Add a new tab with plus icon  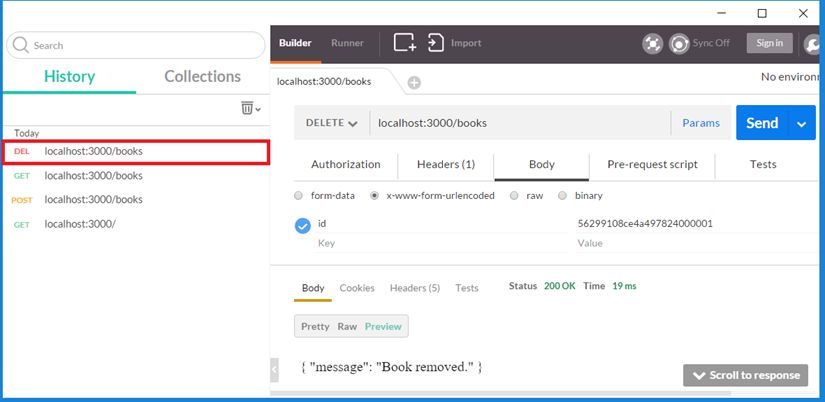[x=414, y=83]
